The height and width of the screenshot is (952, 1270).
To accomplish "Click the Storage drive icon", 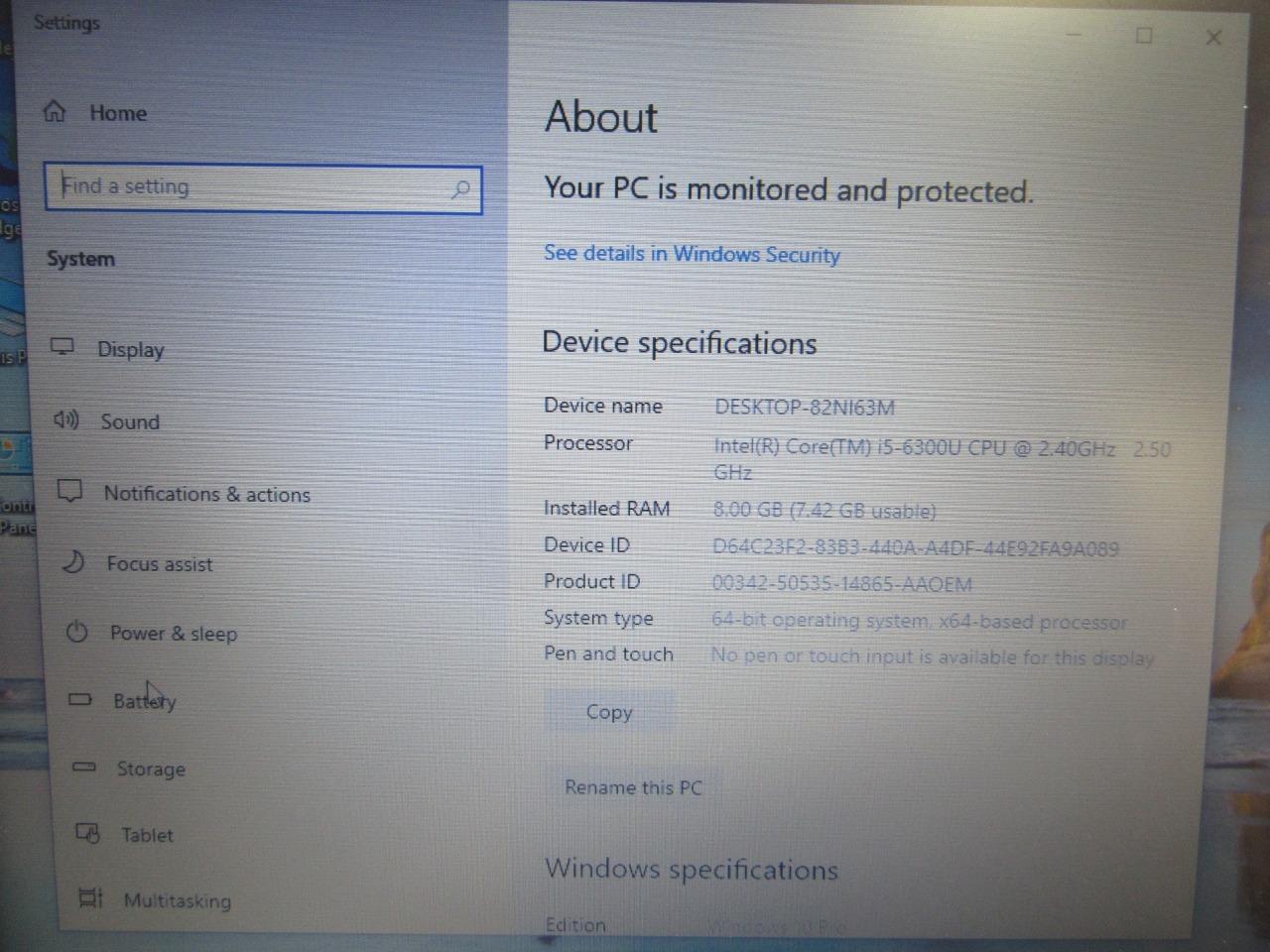I will click(84, 767).
